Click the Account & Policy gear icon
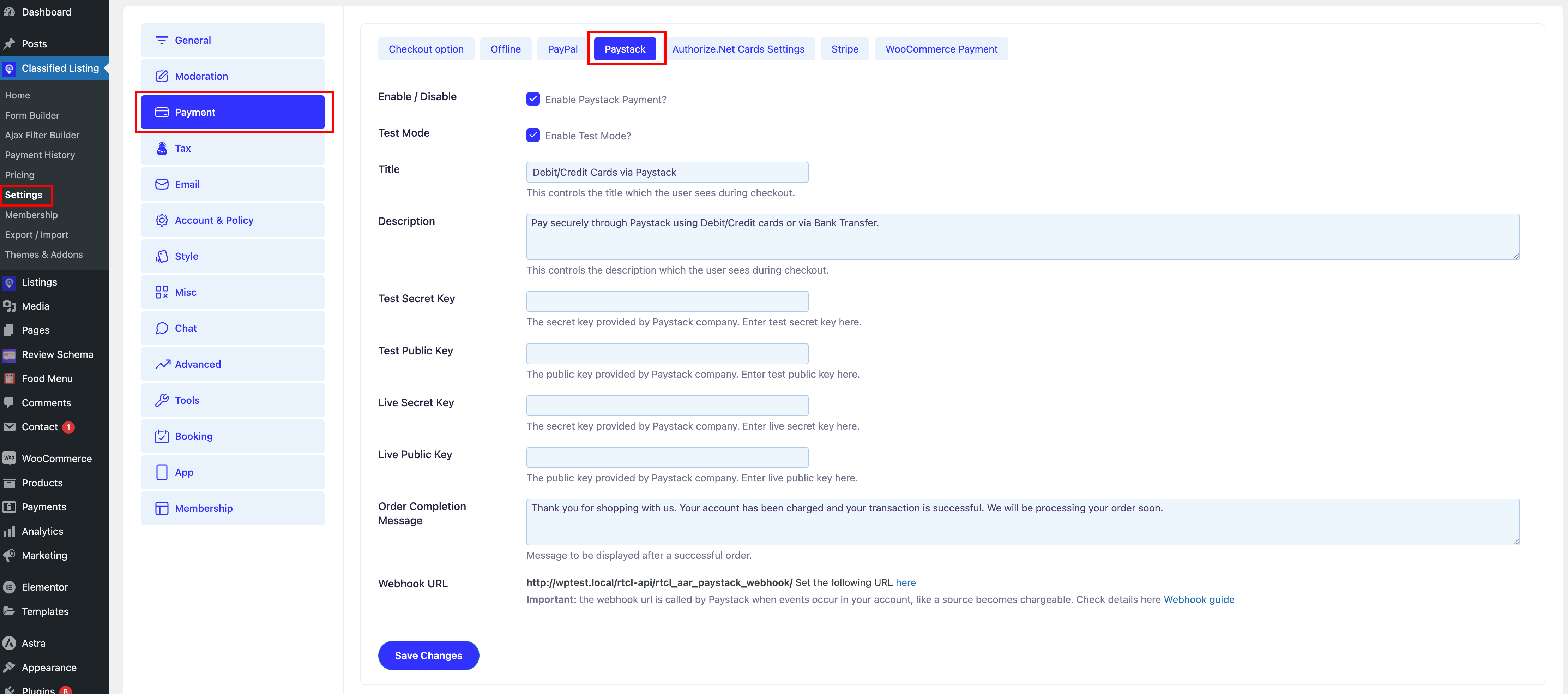The height and width of the screenshot is (694, 1568). [x=161, y=220]
